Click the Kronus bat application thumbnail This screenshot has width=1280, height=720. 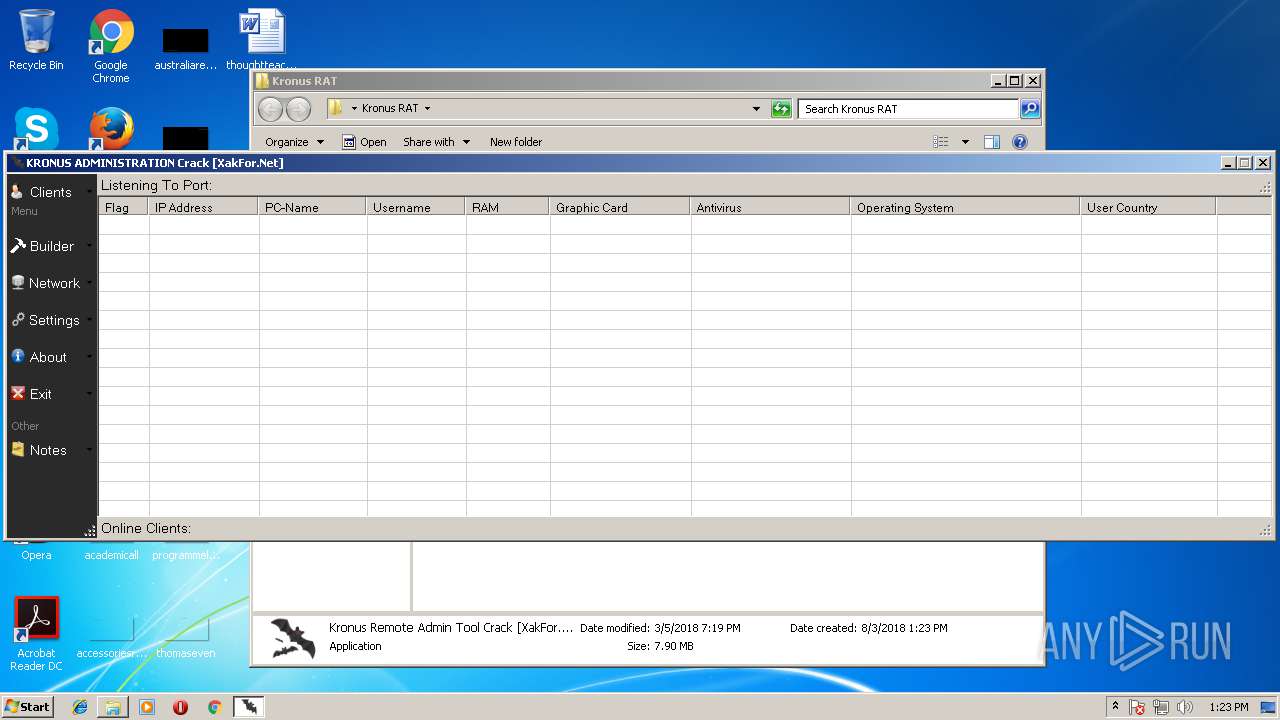tap(292, 638)
